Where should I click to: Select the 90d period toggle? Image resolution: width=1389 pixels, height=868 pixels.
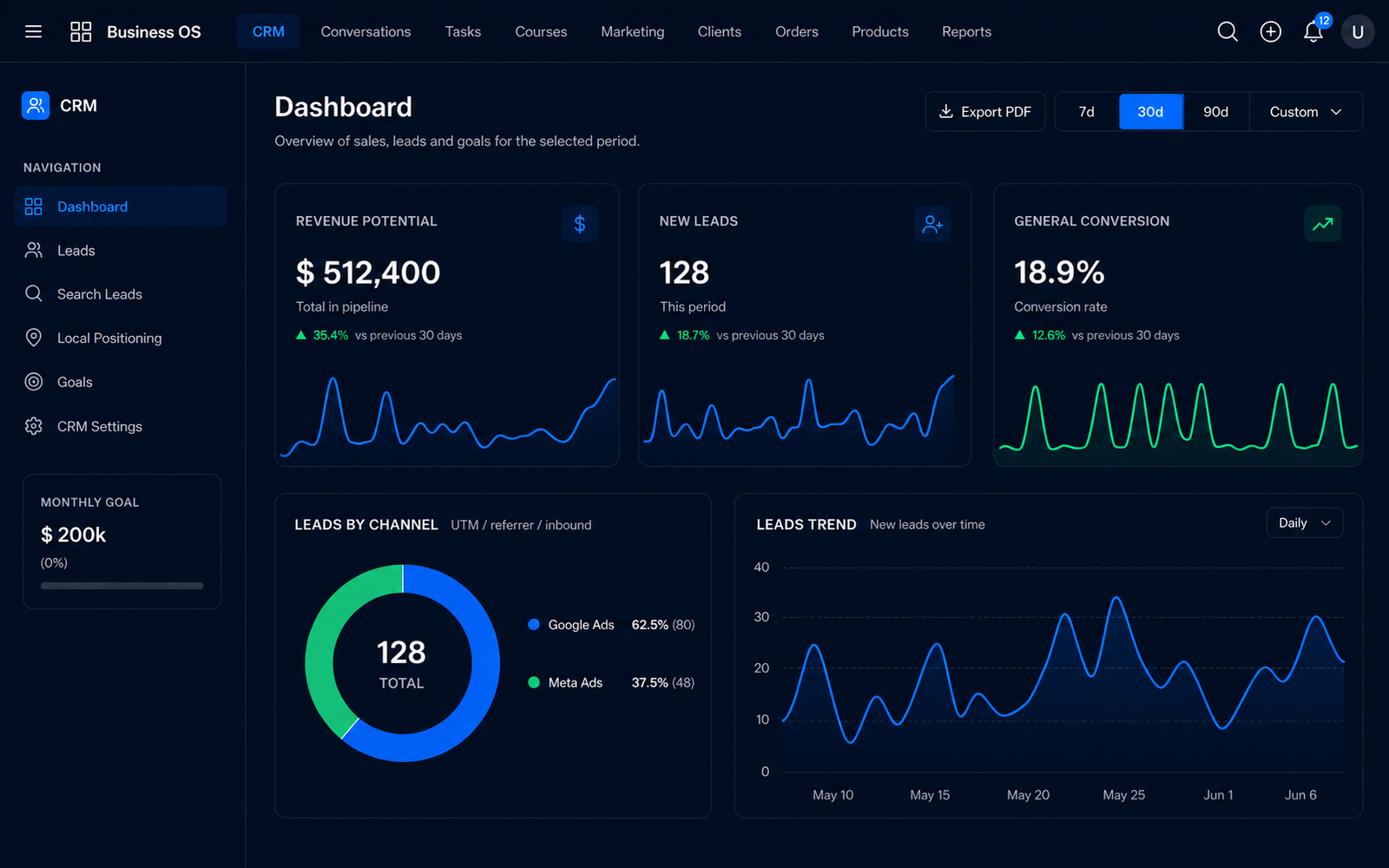tap(1215, 112)
